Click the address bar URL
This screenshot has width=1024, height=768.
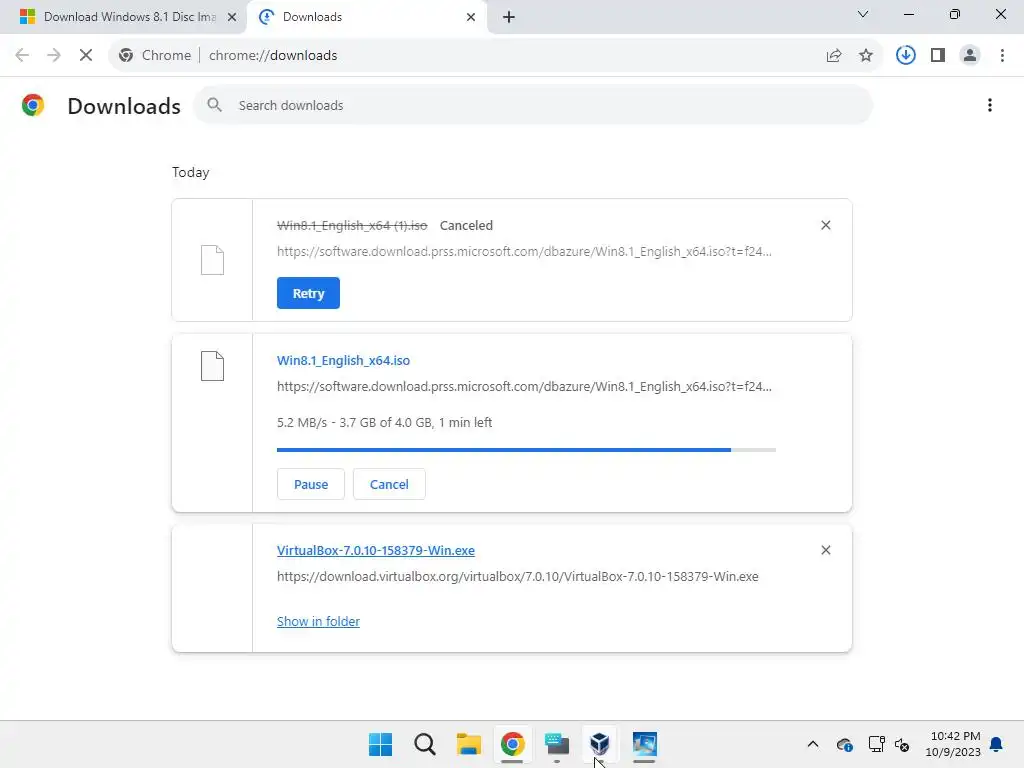(x=273, y=56)
